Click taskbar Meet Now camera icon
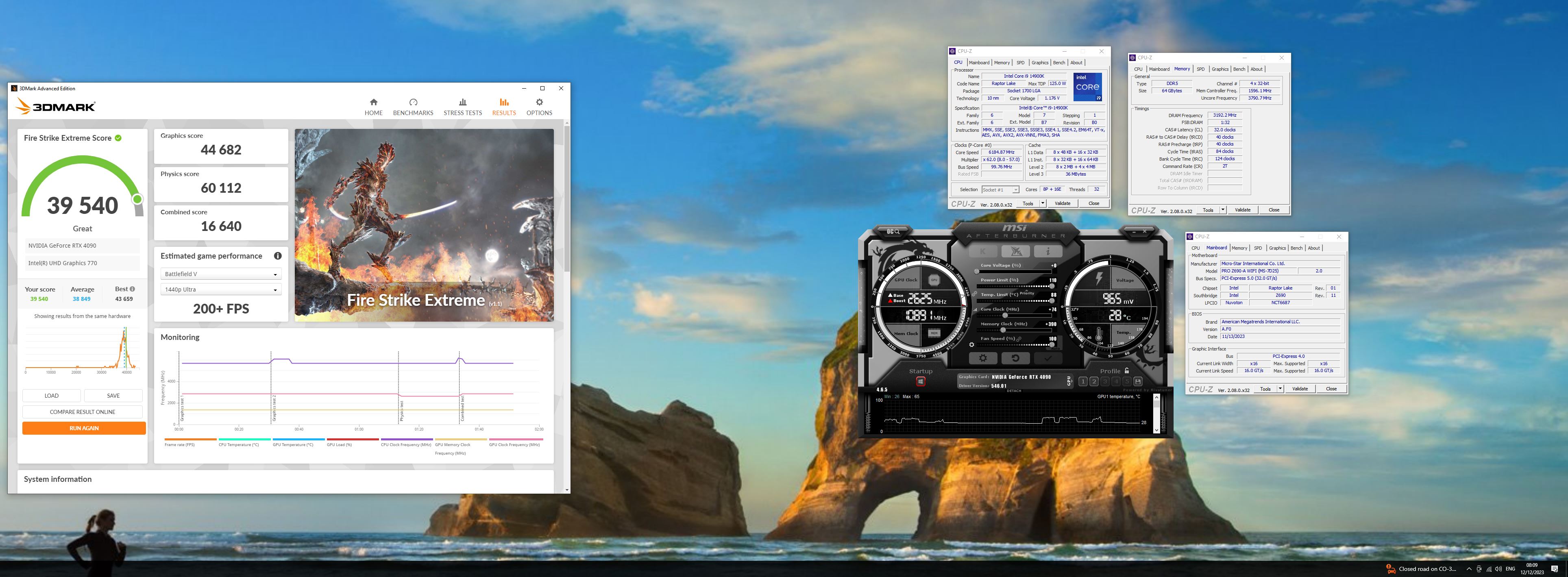 click(x=1479, y=569)
